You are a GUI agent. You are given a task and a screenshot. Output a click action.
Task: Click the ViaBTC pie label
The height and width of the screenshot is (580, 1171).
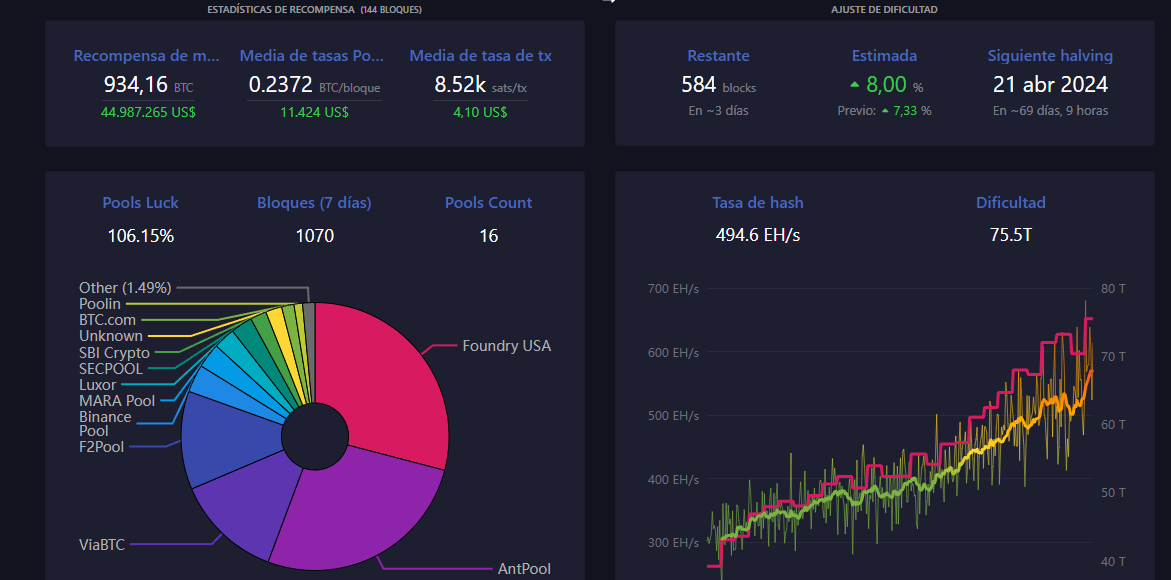coord(103,544)
